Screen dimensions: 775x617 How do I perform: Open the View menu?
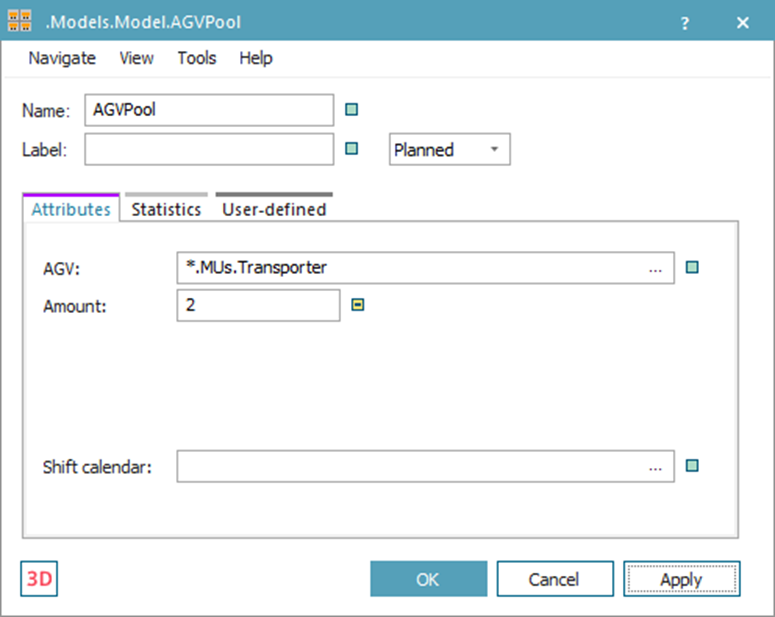click(x=137, y=58)
